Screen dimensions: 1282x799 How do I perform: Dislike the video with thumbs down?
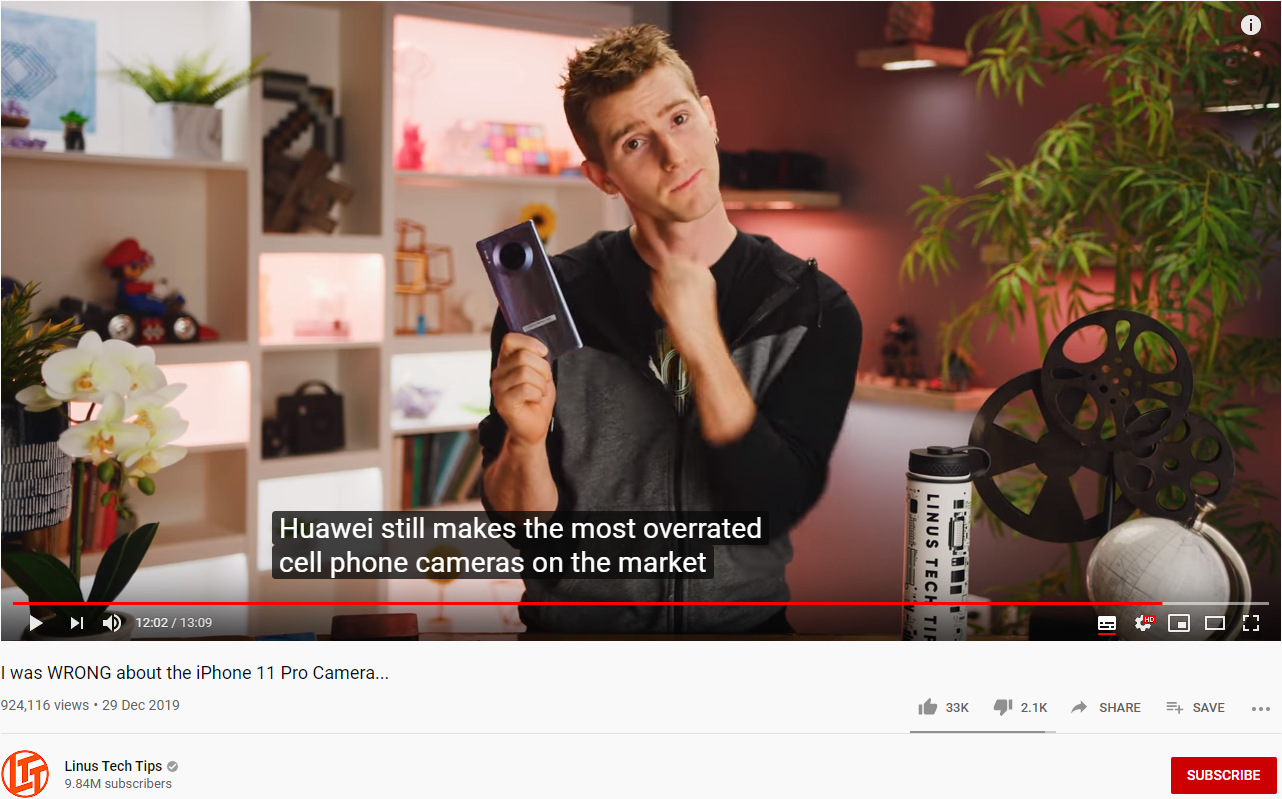pyautogui.click(x=1020, y=707)
